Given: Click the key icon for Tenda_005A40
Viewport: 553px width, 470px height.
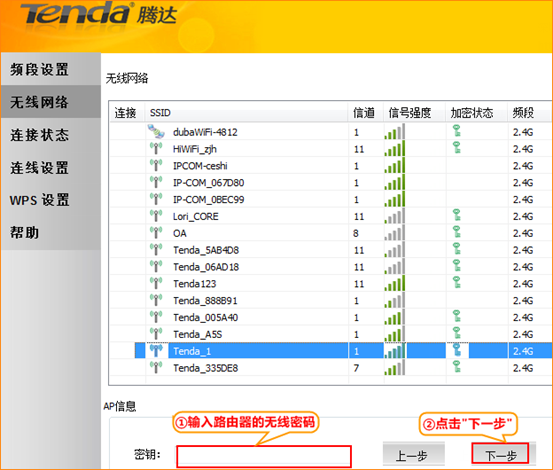Looking at the screenshot, I should coord(457,317).
